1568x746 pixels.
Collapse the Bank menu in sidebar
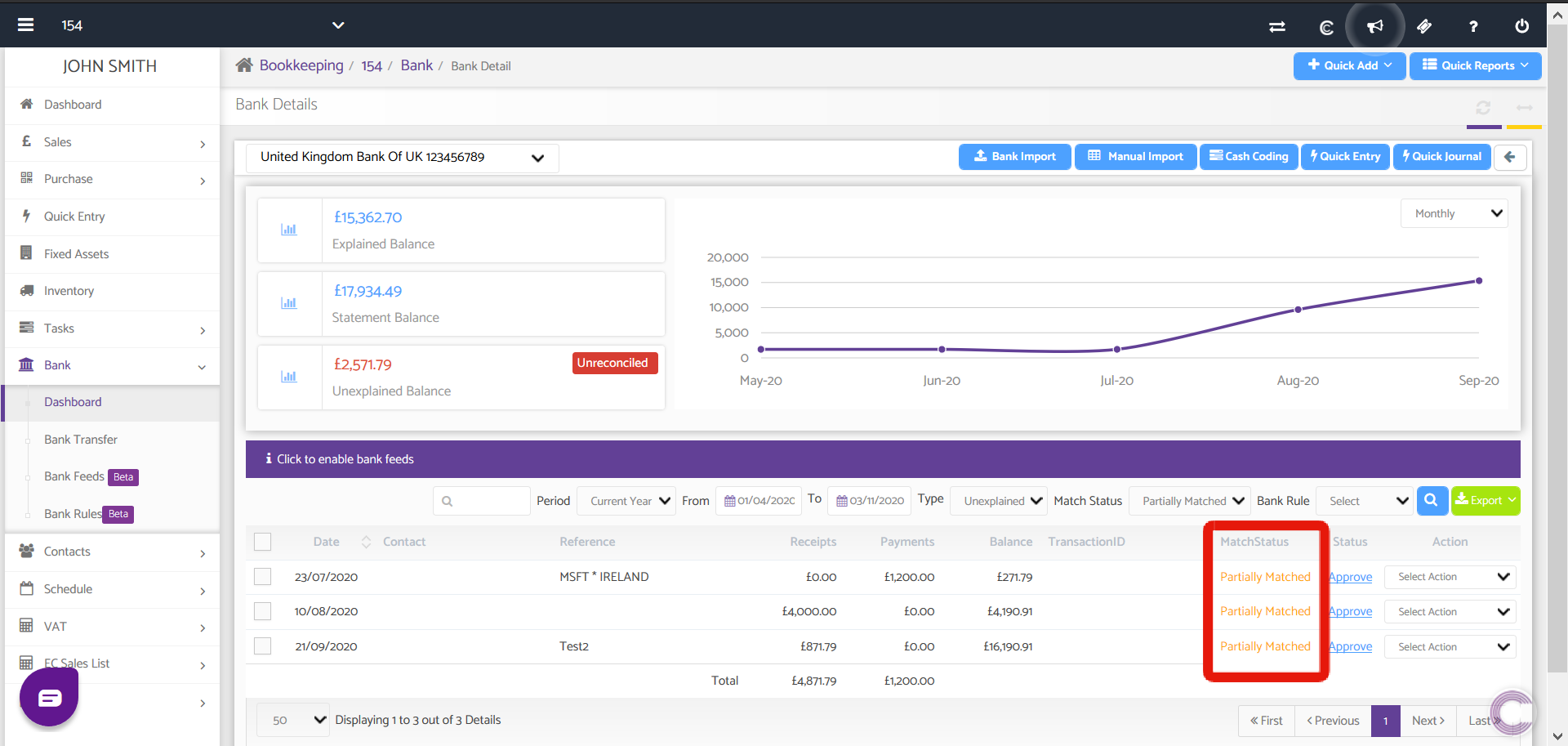click(x=112, y=365)
